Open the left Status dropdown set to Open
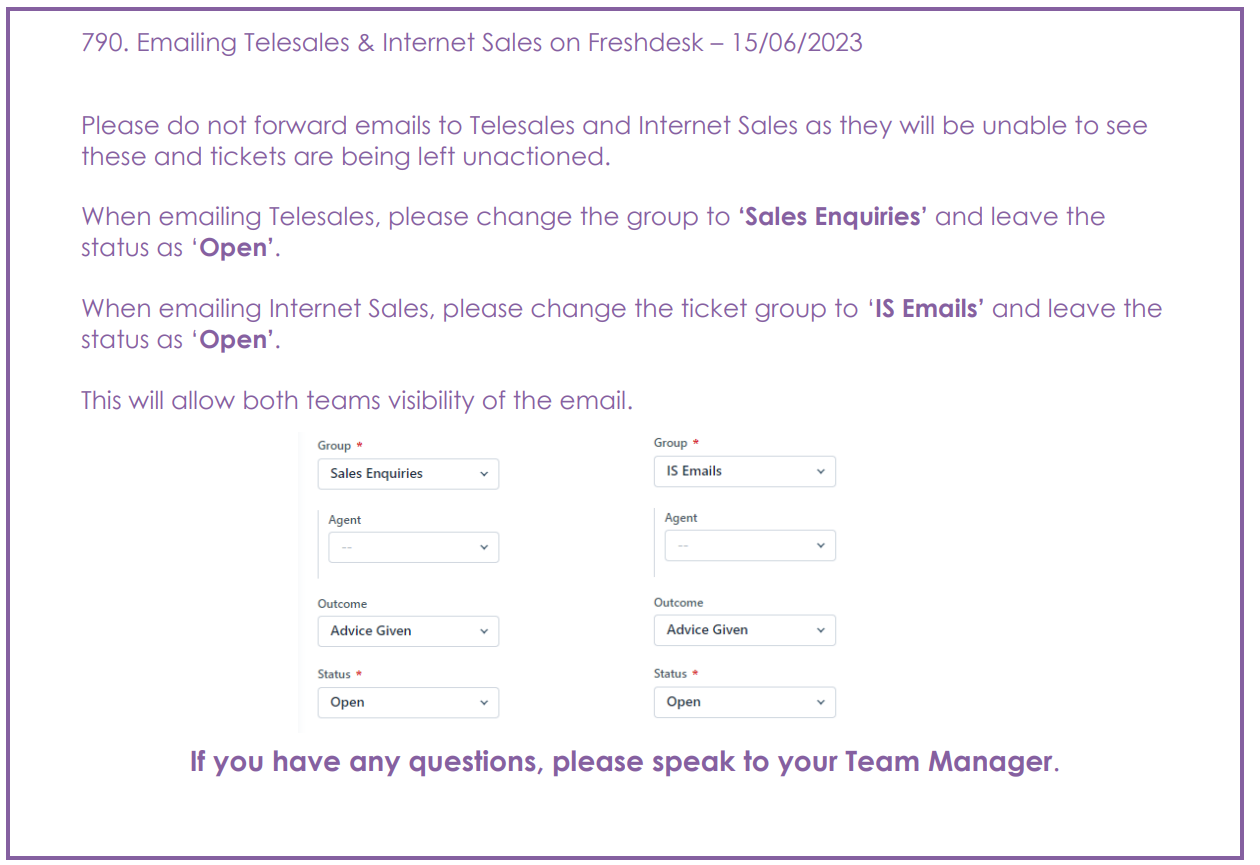 (x=408, y=702)
